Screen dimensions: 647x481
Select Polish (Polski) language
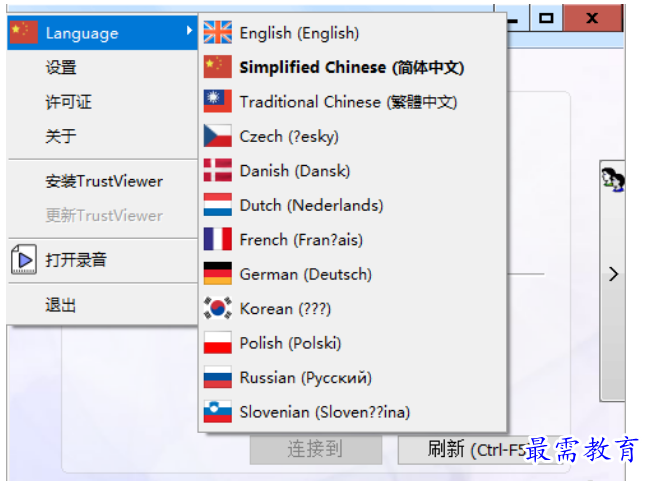(290, 343)
